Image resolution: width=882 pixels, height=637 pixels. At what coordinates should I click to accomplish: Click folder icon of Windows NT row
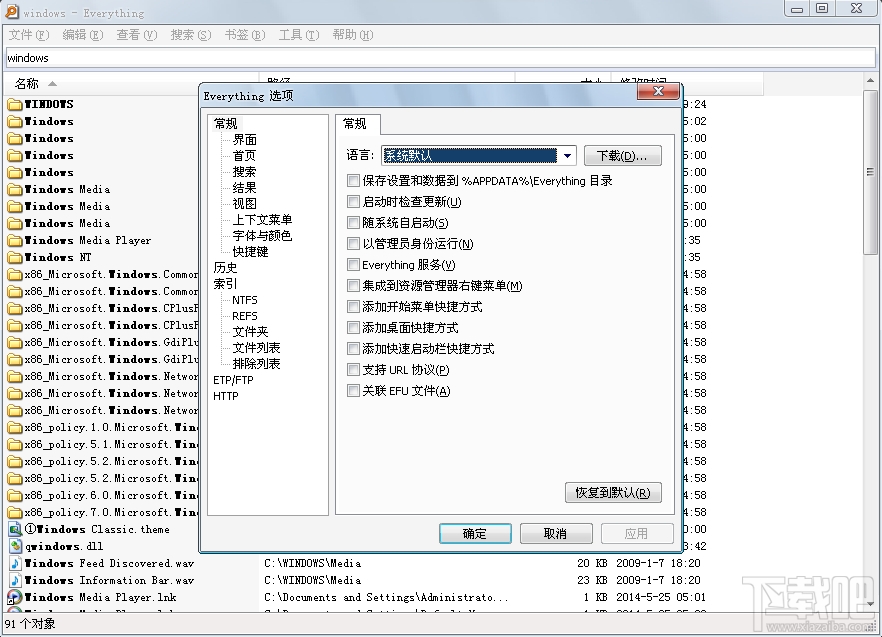(x=15, y=257)
